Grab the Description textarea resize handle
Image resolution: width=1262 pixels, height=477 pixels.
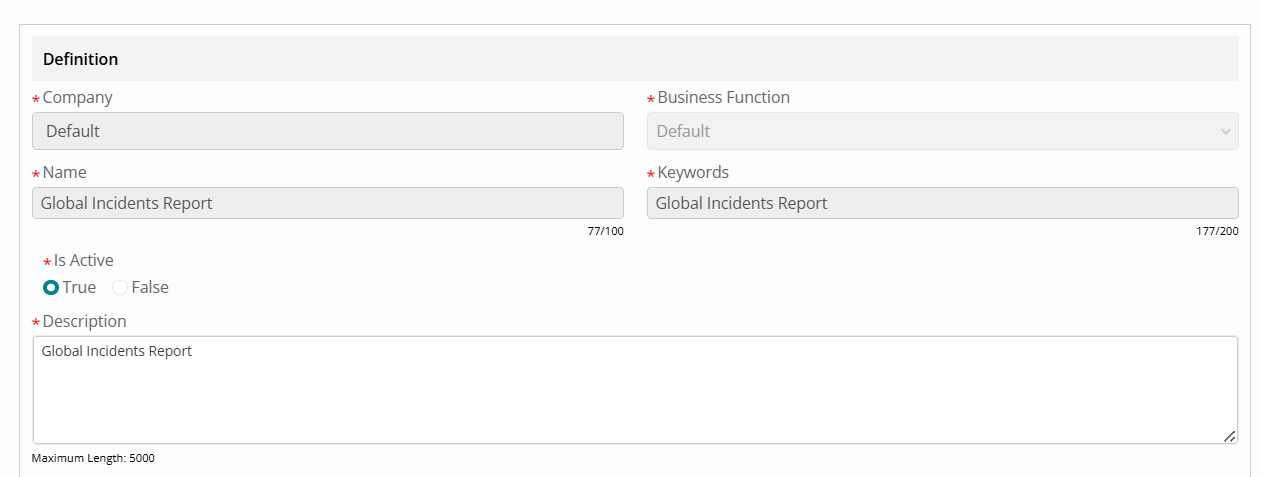click(1229, 436)
